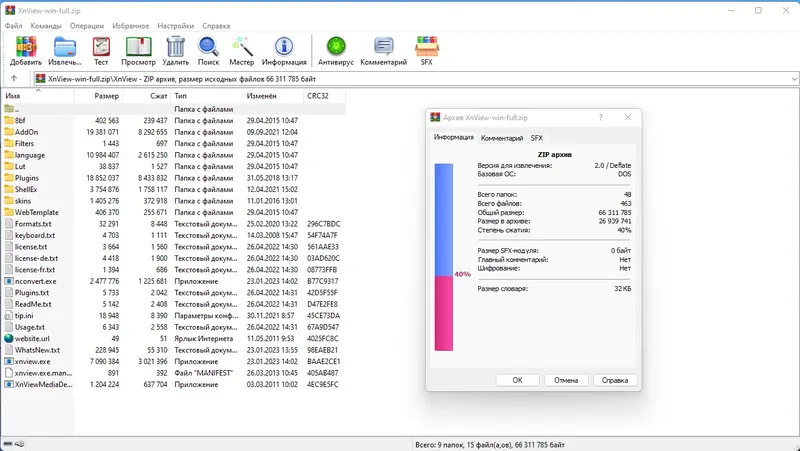Click the Информация toolbar icon
Screen dimensions: 800x451
284,46
